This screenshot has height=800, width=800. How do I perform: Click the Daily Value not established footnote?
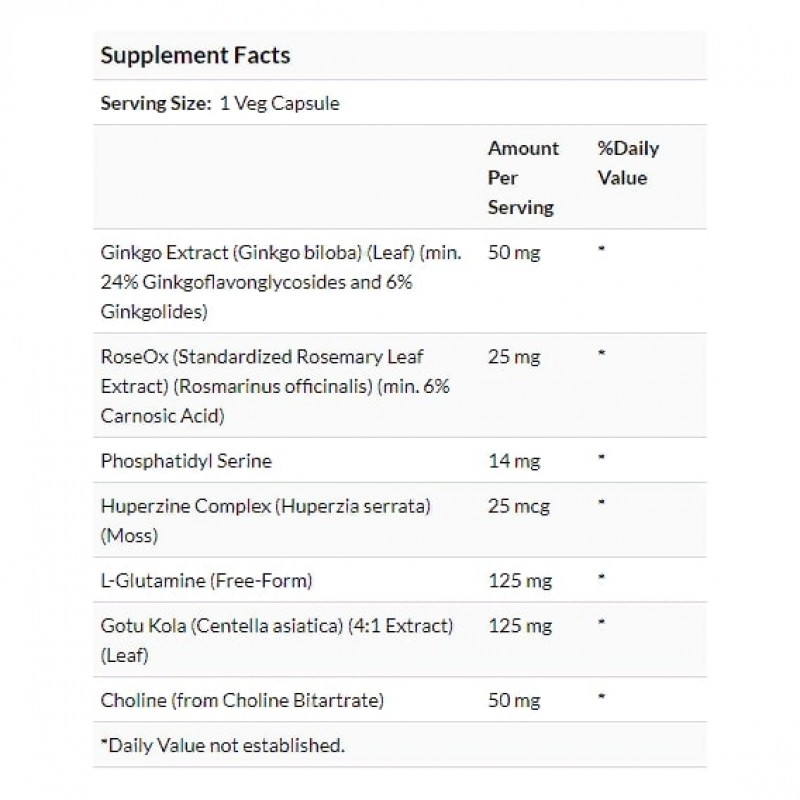(x=222, y=745)
